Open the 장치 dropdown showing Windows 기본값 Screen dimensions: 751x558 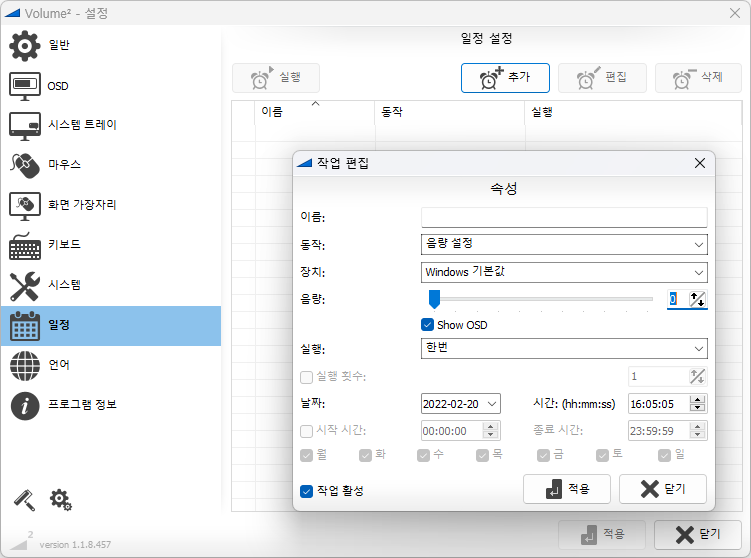pyautogui.click(x=564, y=272)
